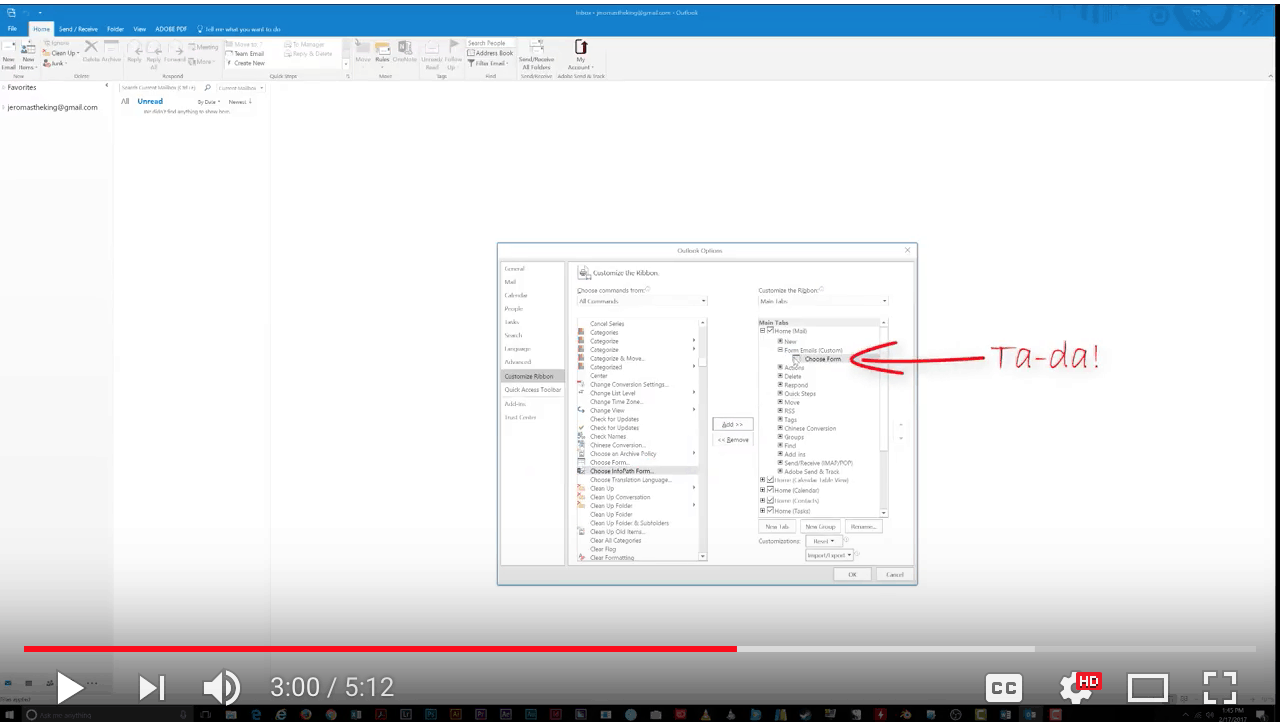The image size is (1280, 722).
Task: Seek on the red video progress bar
Action: (x=380, y=648)
